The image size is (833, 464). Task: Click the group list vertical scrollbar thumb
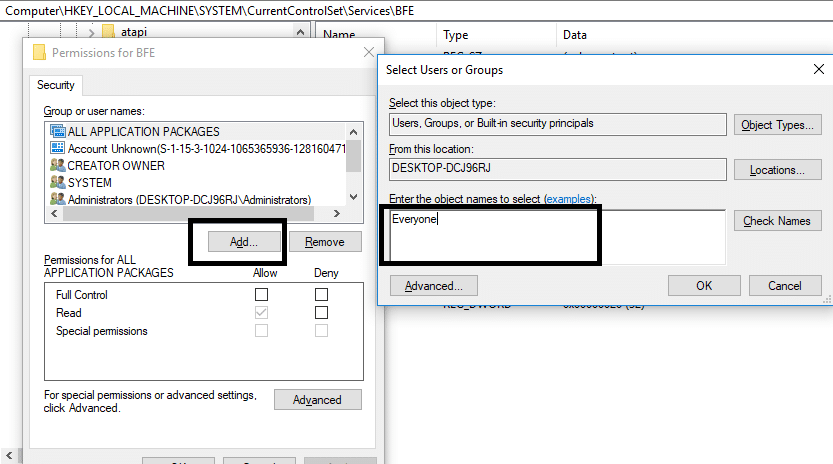tap(353, 156)
